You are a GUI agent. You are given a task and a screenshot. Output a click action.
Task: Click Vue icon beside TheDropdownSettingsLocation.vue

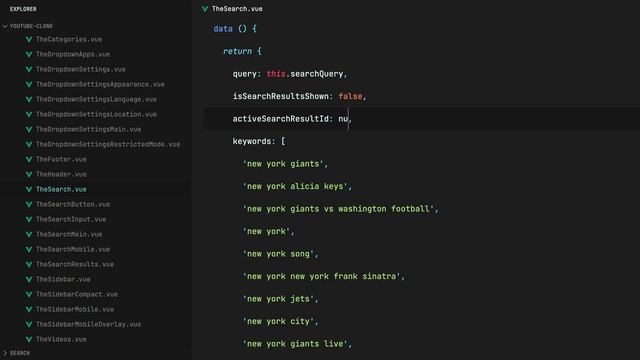coord(29,114)
